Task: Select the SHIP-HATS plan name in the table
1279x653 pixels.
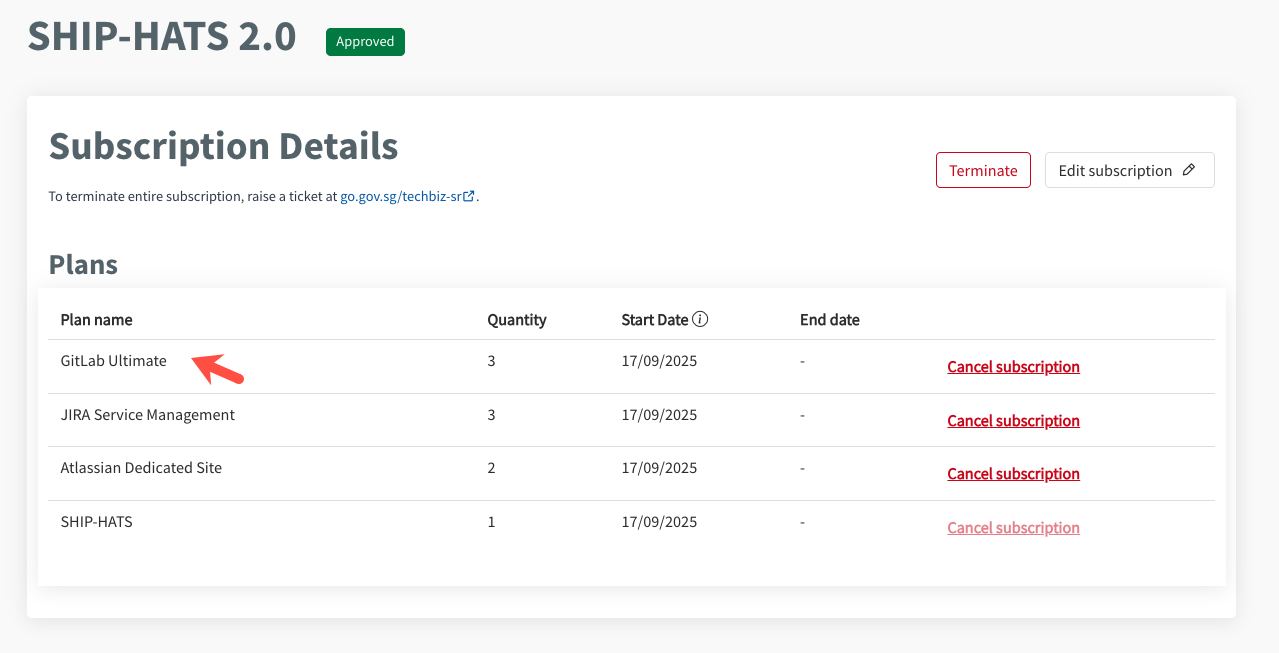Action: pyautogui.click(x=96, y=522)
